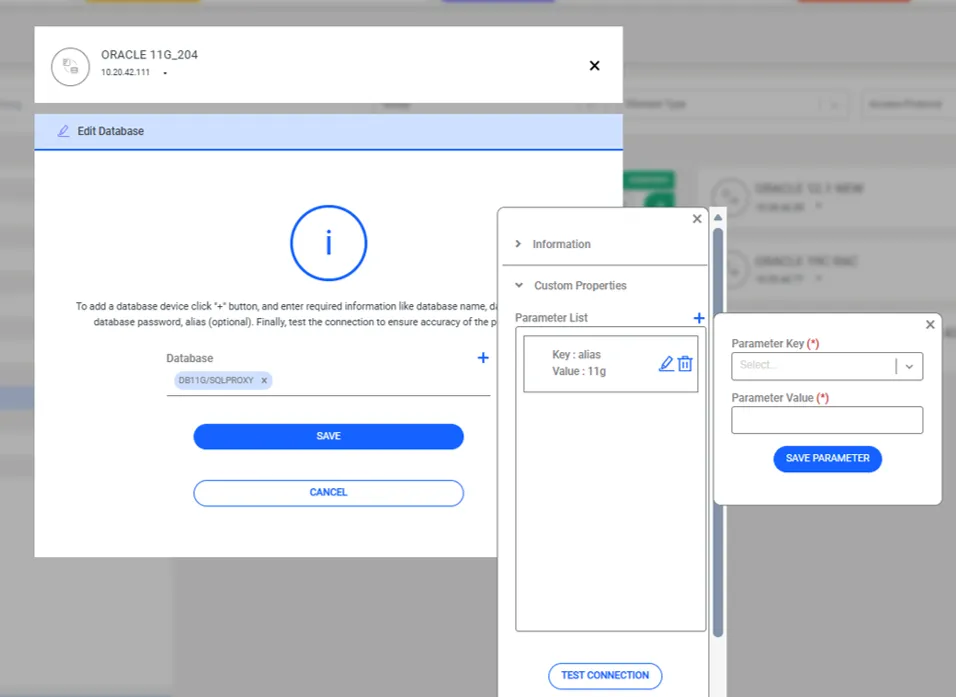
Task: Click the database device icon beside ORACLE 11G_204
Action: (70, 66)
